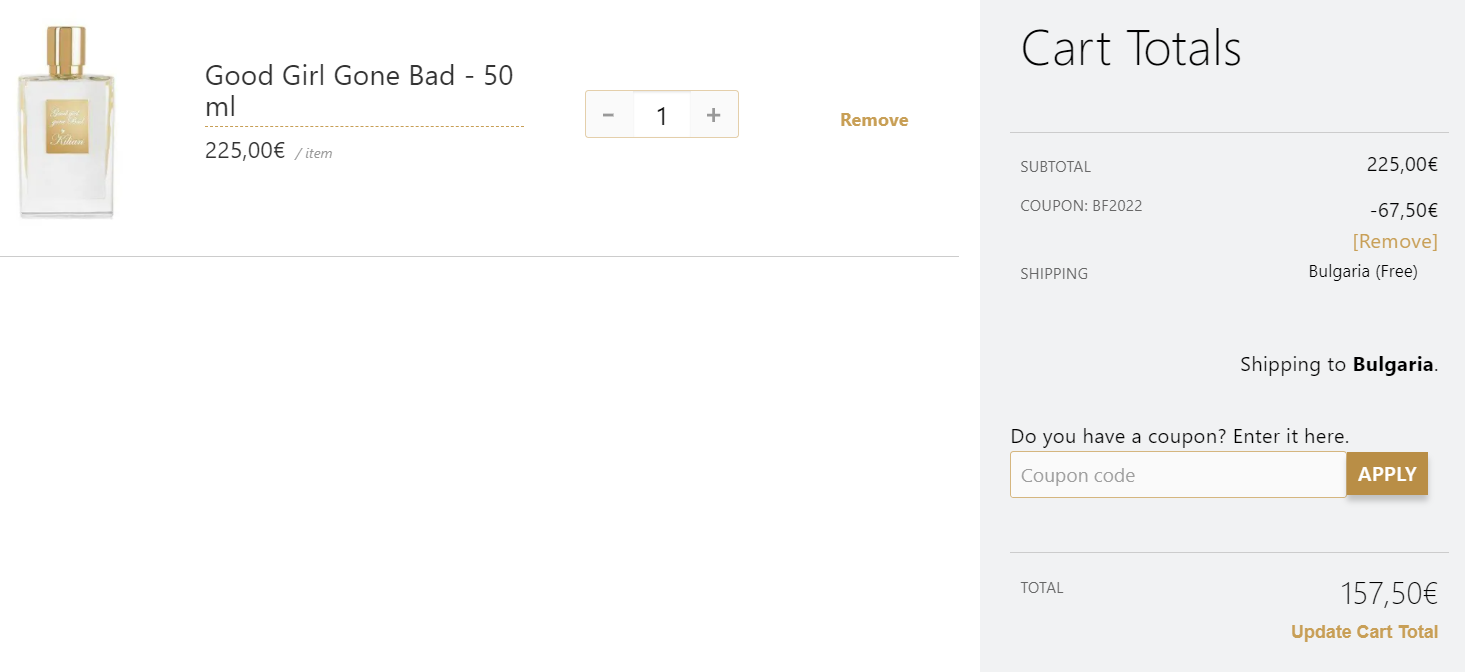Focus the Coupon code input field
The height and width of the screenshot is (672, 1465).
coord(1177,475)
